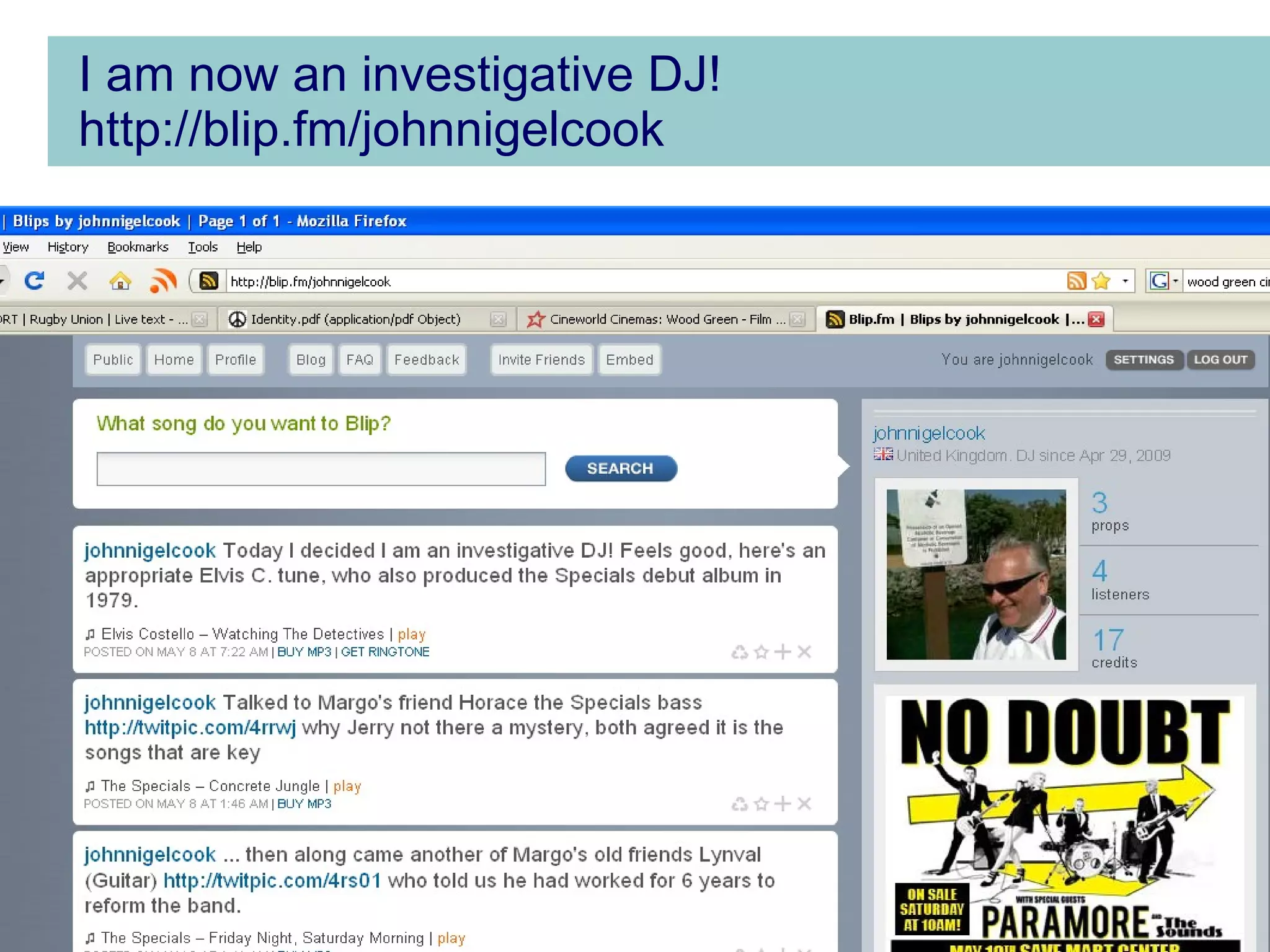Click the Home nav button

point(174,360)
